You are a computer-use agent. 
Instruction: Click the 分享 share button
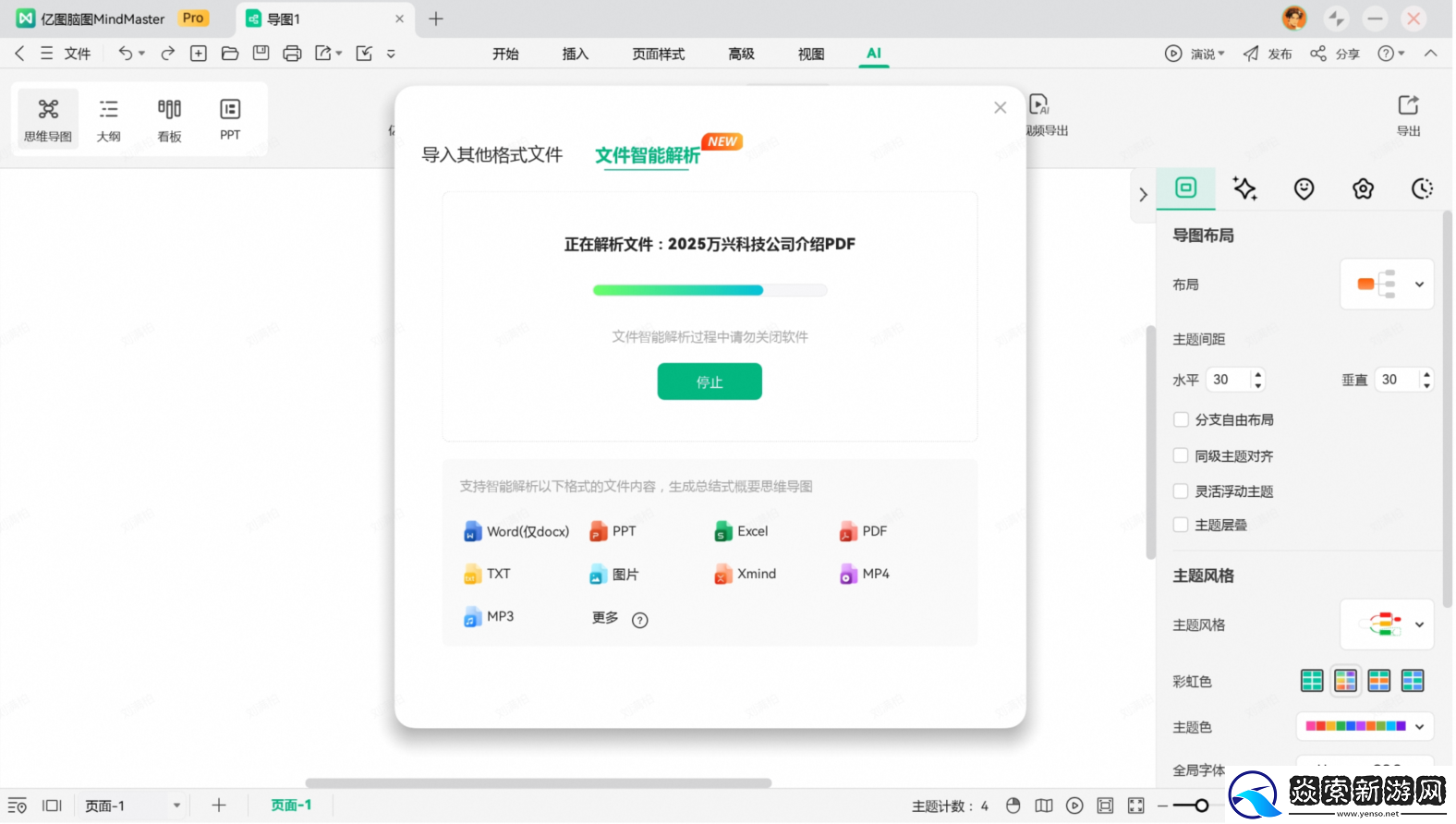click(x=1335, y=54)
